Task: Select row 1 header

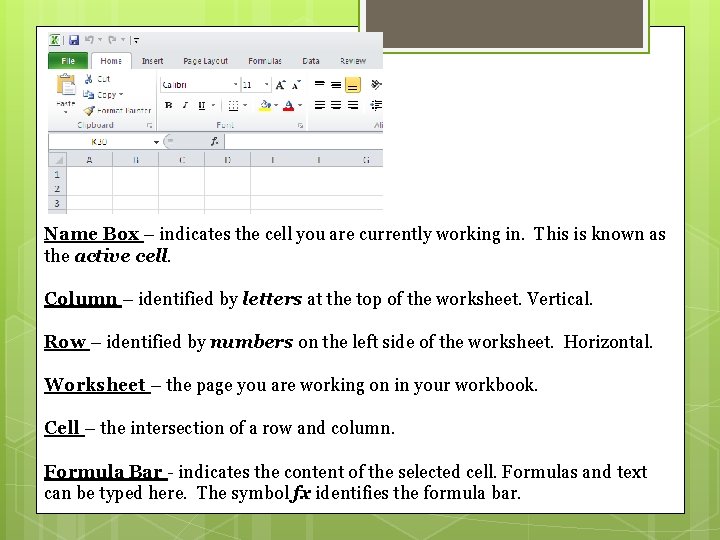Action: pos(57,174)
